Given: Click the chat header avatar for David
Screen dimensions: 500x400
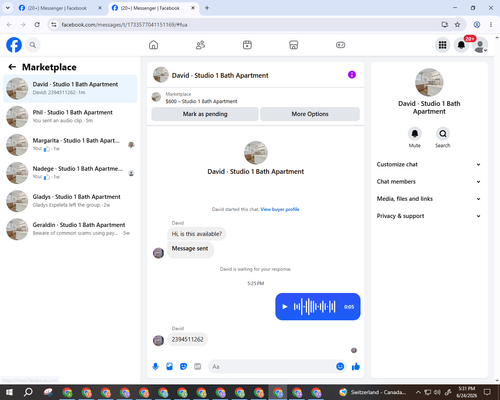Looking at the screenshot, I should (x=161, y=75).
